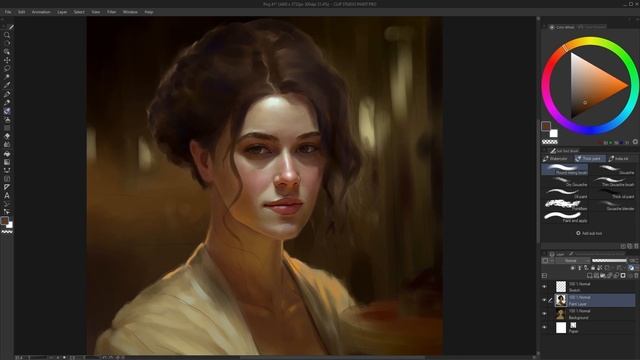Screen dimensions: 640x360
Task: Click the delete layer trash icon
Action: [636, 276]
